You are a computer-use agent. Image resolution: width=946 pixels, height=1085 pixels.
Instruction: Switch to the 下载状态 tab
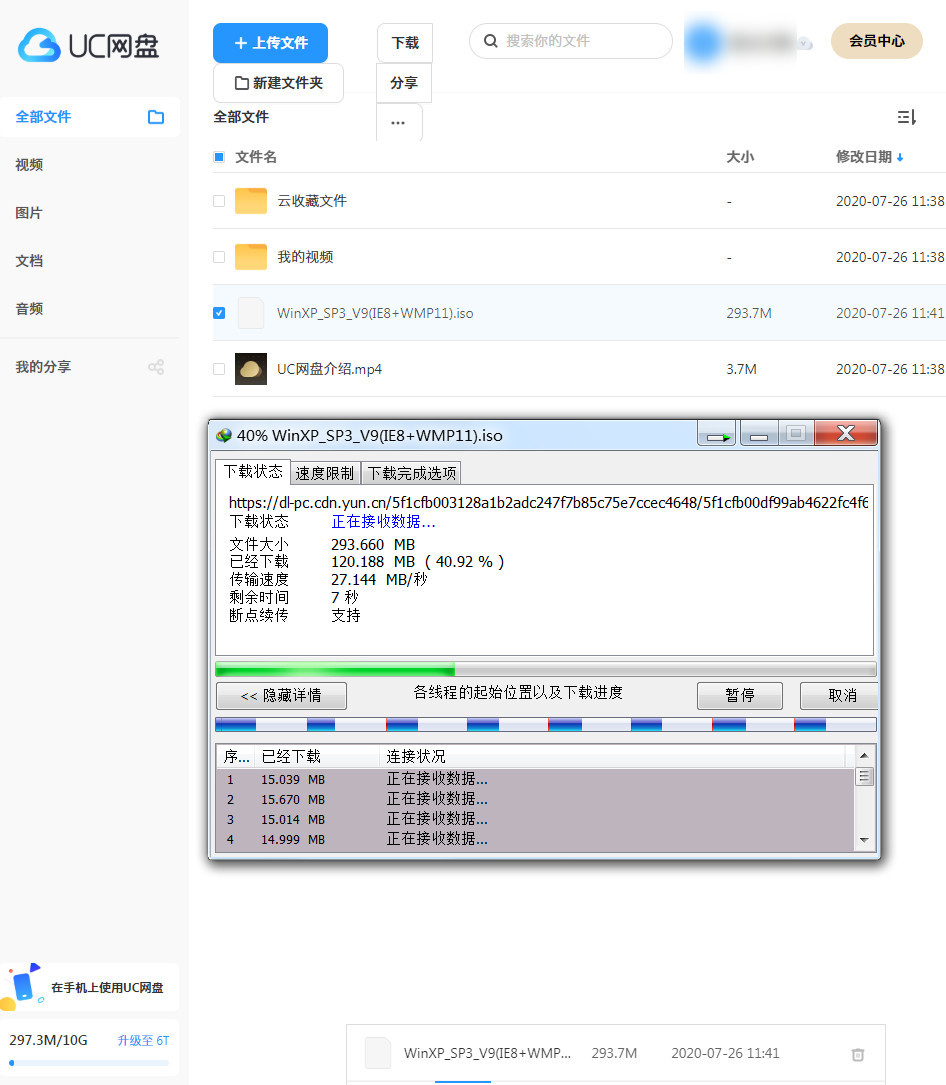pos(253,472)
